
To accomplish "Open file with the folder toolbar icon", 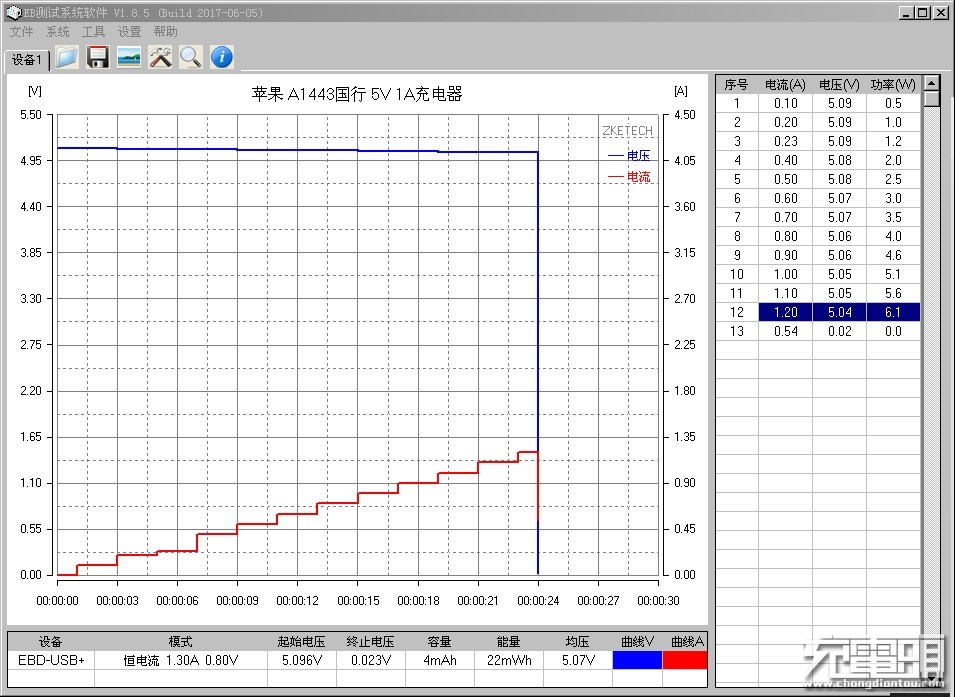I will coord(67,57).
